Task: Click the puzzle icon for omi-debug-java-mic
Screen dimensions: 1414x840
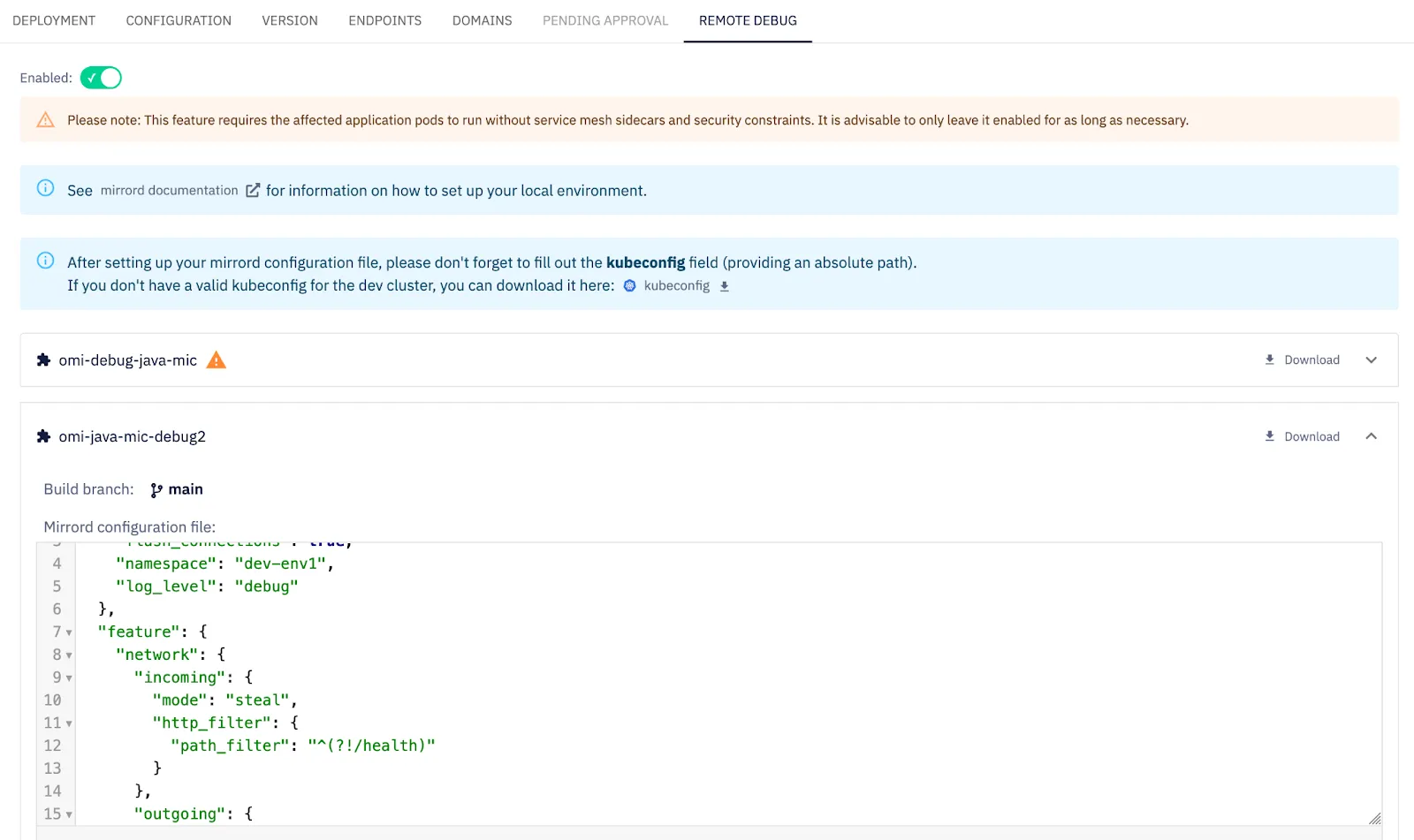Action: click(43, 359)
